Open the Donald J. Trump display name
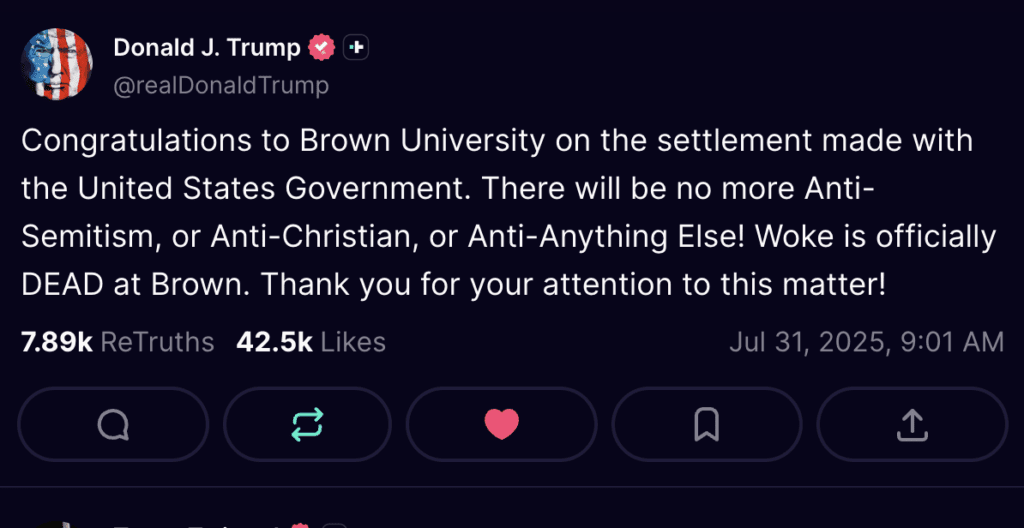 tap(207, 48)
